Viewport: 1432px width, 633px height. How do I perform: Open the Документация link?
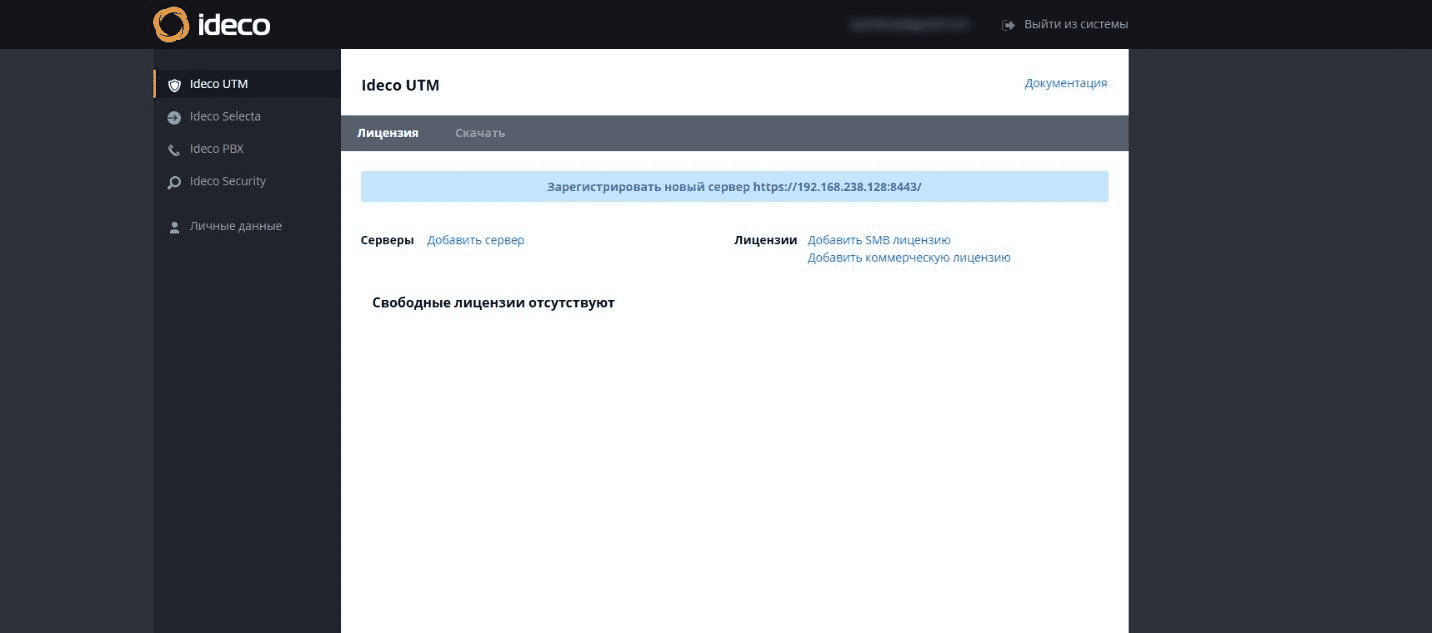pyautogui.click(x=1066, y=83)
